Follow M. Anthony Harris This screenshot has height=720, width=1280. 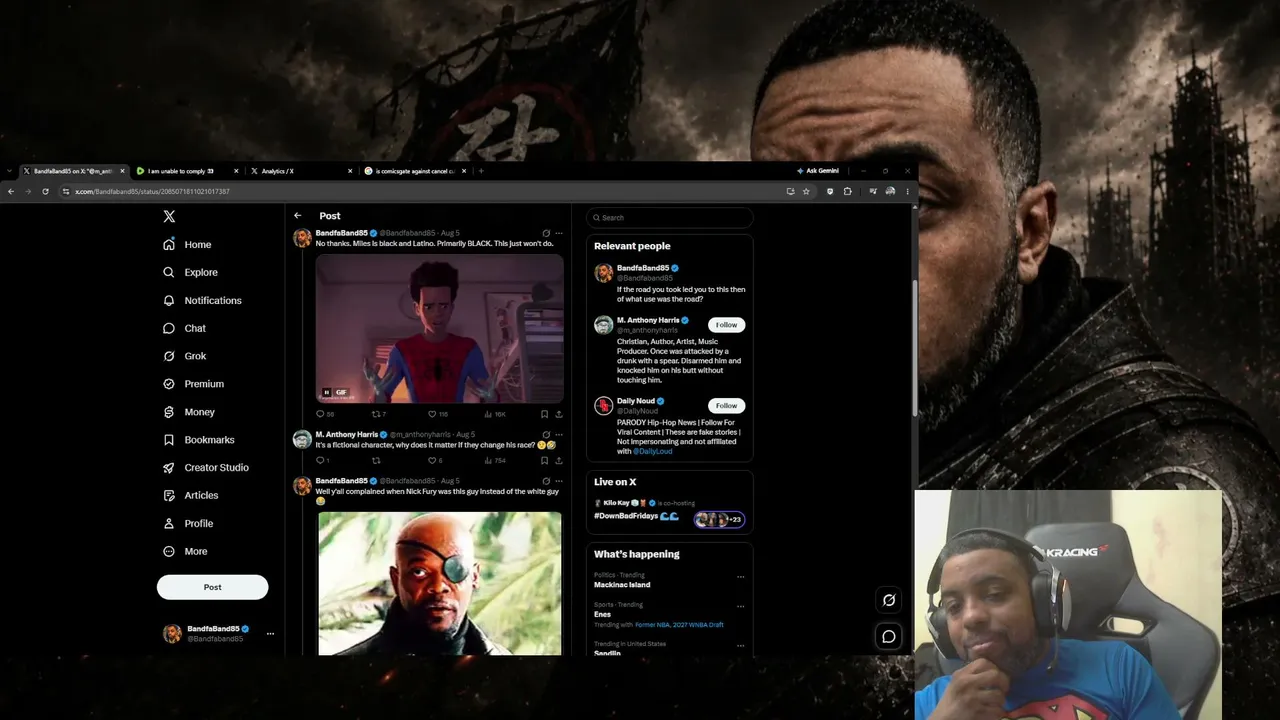tap(726, 325)
